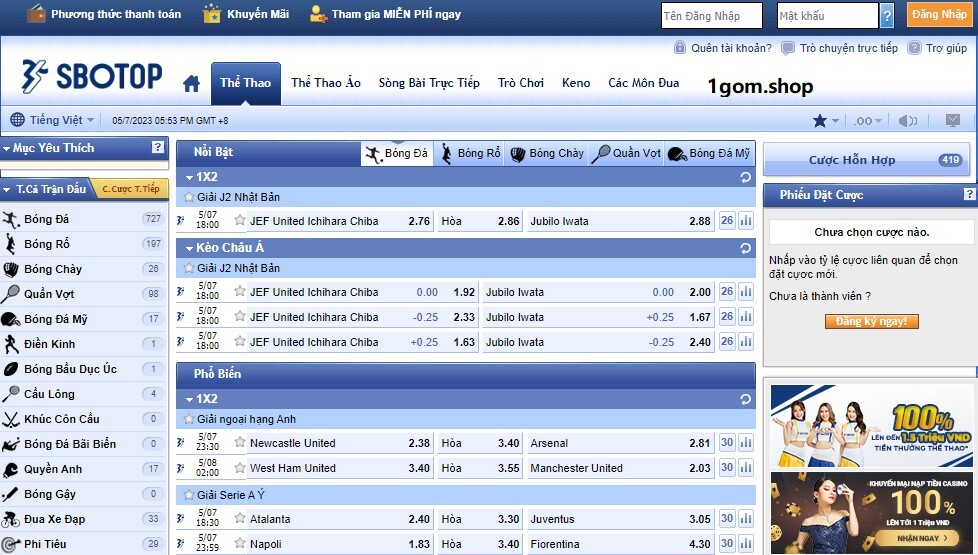Click the help icon in Phiếu Đặt Cược header
Screen dimensions: 978x555
[x=969, y=195]
